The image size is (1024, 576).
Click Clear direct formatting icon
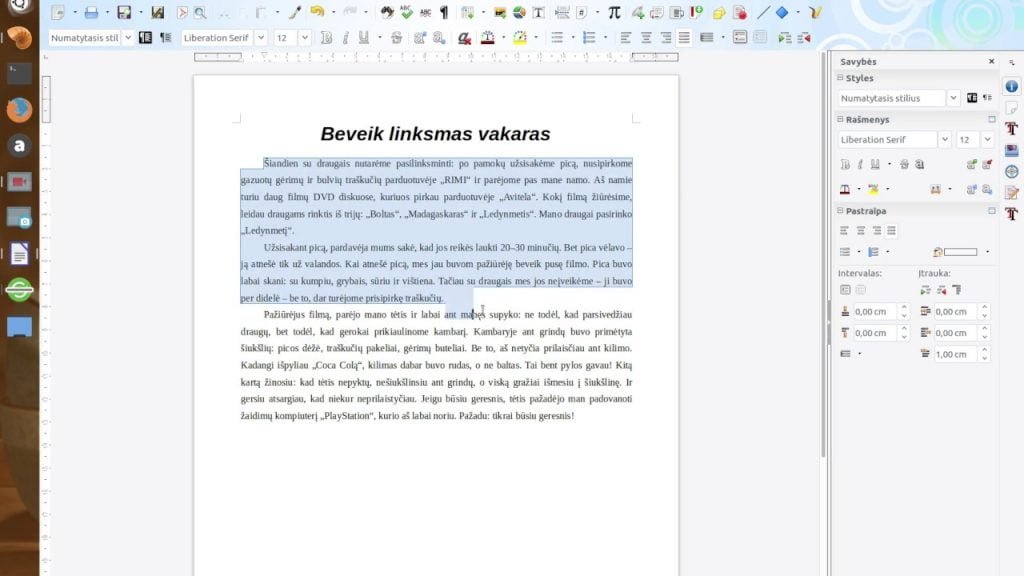[464, 38]
